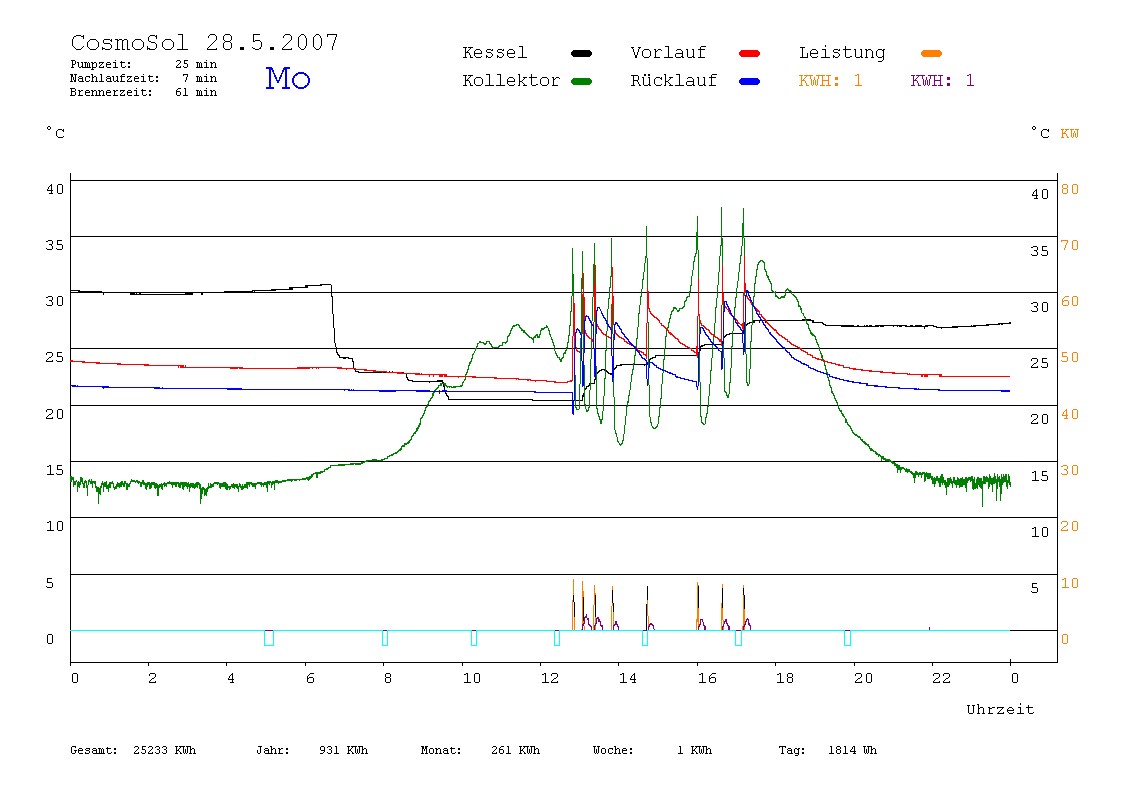Select the 'Vorlauf' legend label

pyautogui.click(x=668, y=53)
